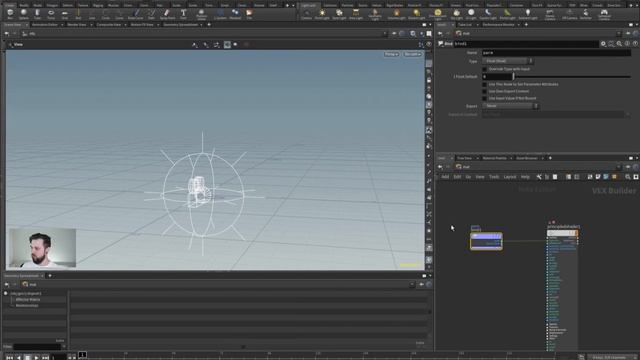Select the Spray Paint shelf tool
Image resolution: width=640 pixels, height=360 pixels.
point(167,14)
